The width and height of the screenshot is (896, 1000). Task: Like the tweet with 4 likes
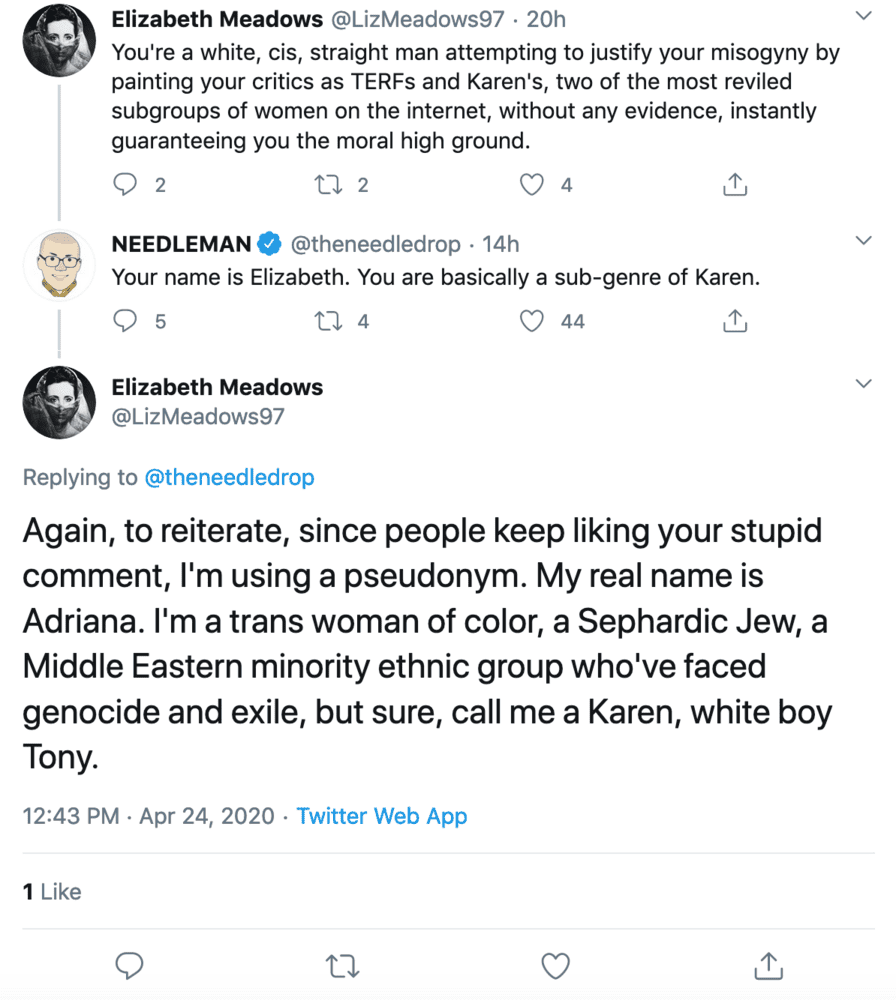[x=531, y=185]
